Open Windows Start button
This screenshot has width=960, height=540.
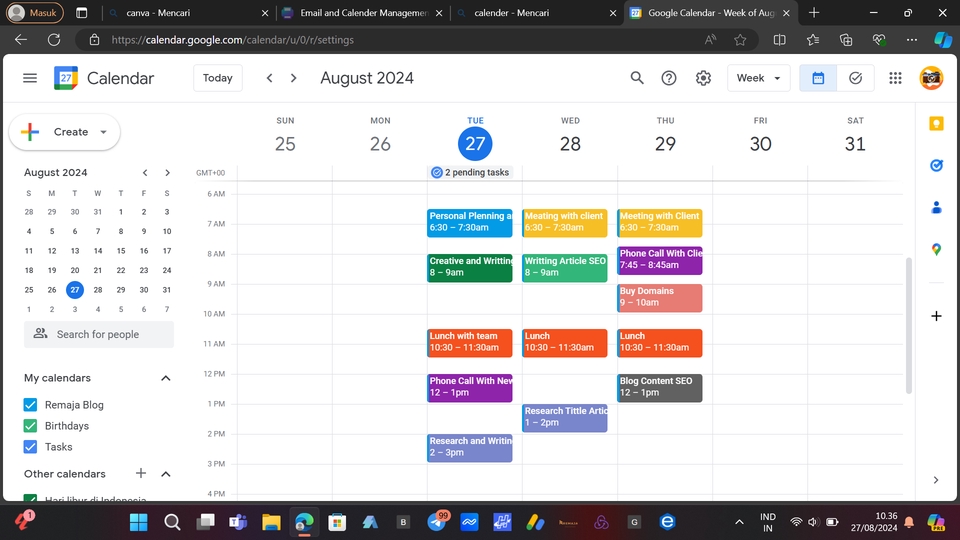[138, 522]
